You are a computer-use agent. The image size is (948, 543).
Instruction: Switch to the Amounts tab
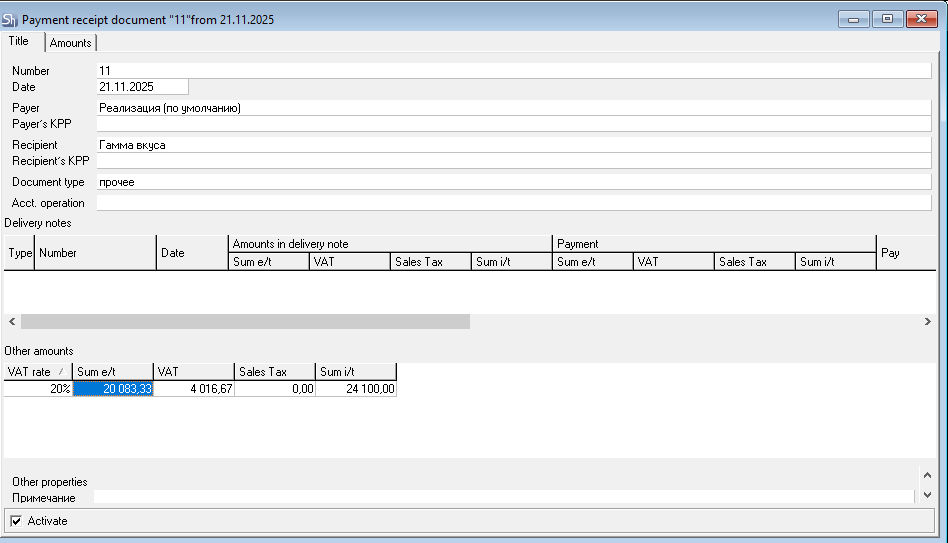tap(71, 43)
